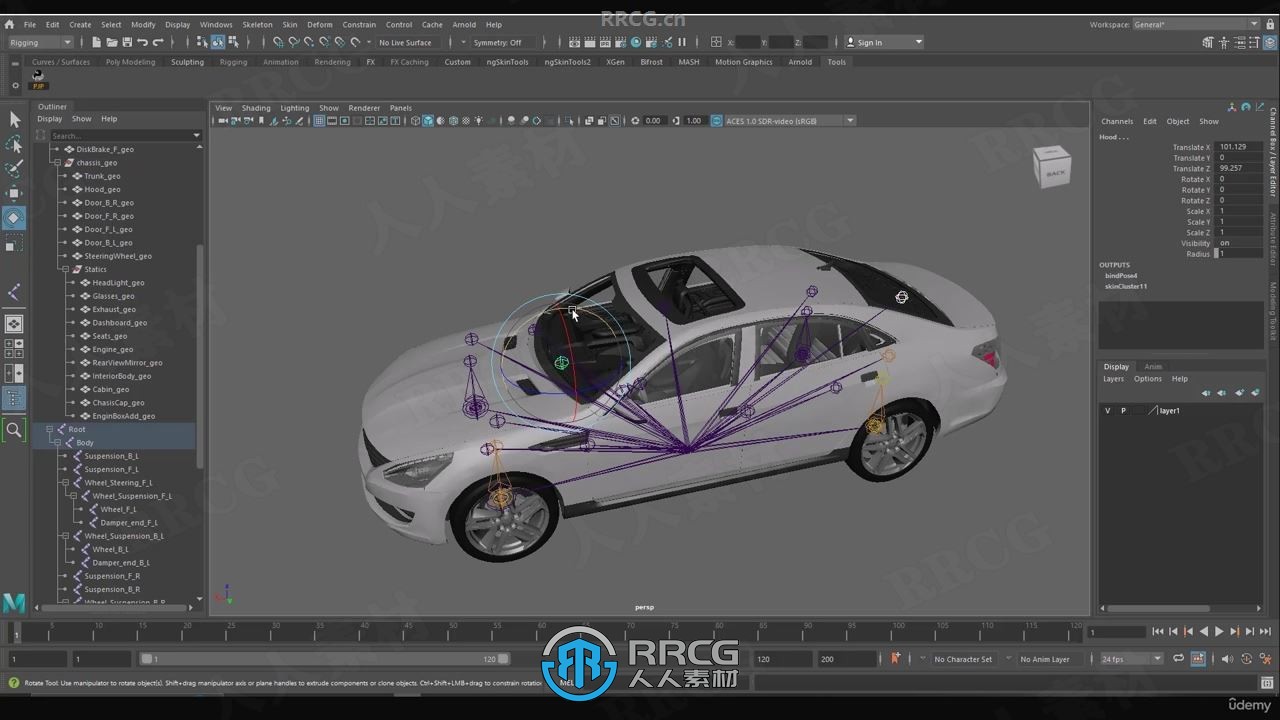Click the view cube BACK face
Screen dimensions: 1280x720
coord(1054,172)
